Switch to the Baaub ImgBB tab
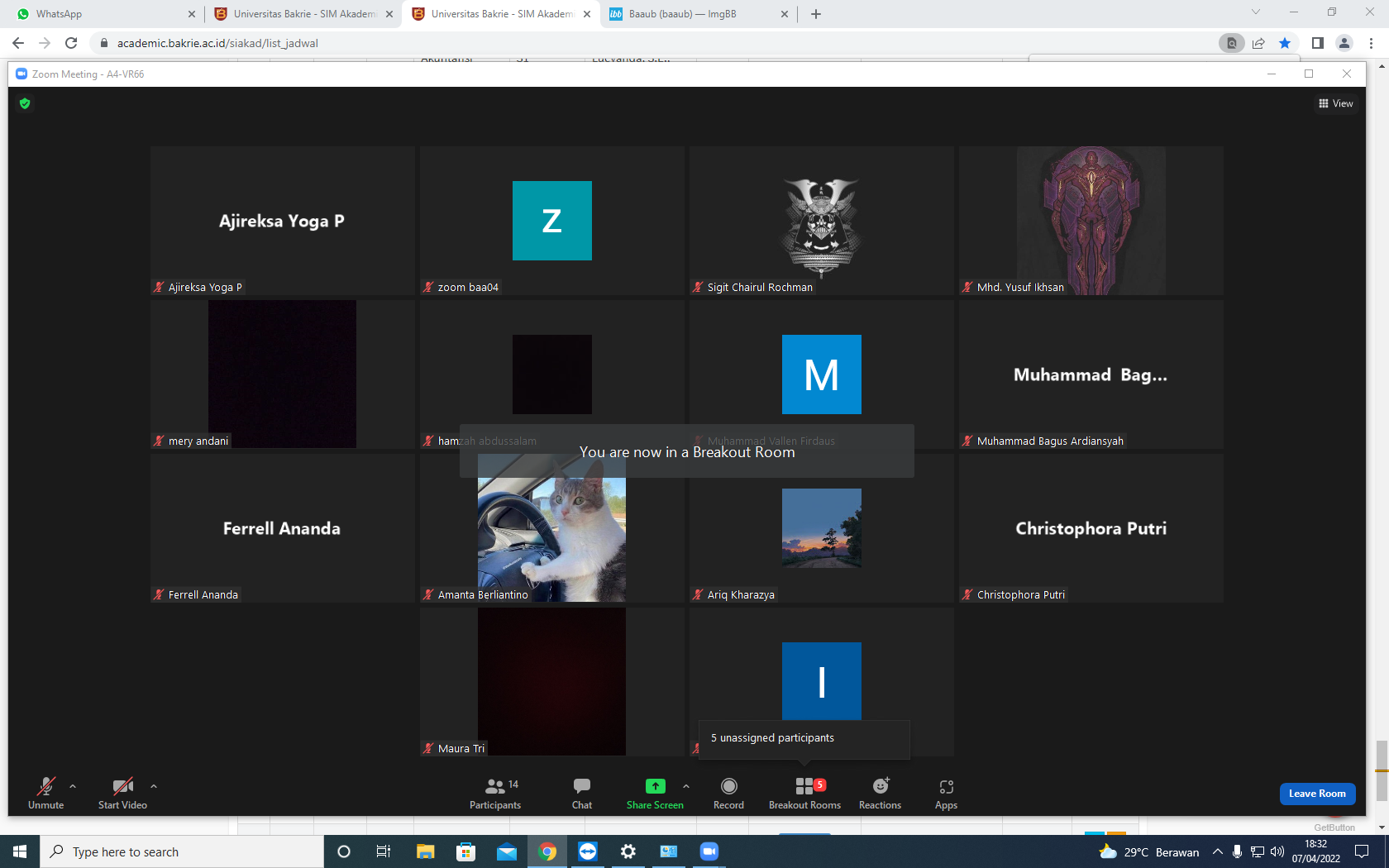The height and width of the screenshot is (868, 1389). coord(699,14)
